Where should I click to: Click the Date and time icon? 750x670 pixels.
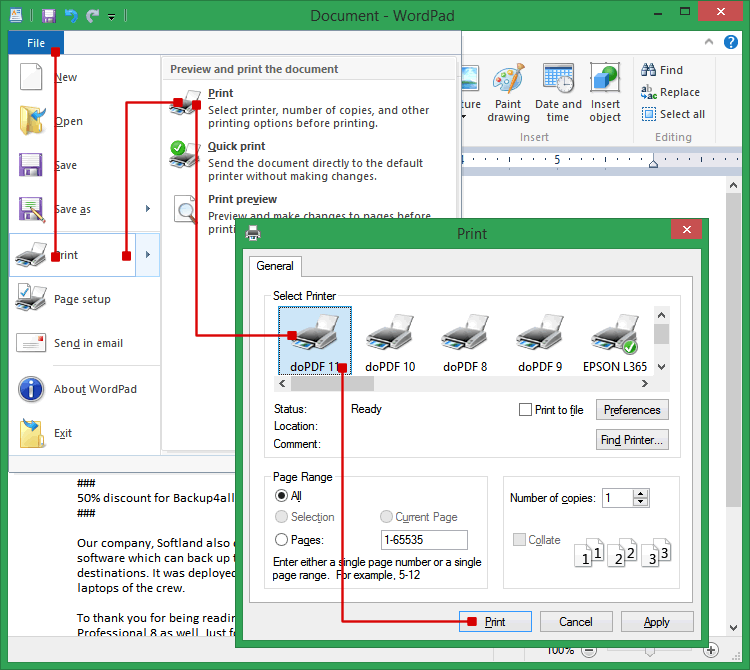pyautogui.click(x=558, y=78)
